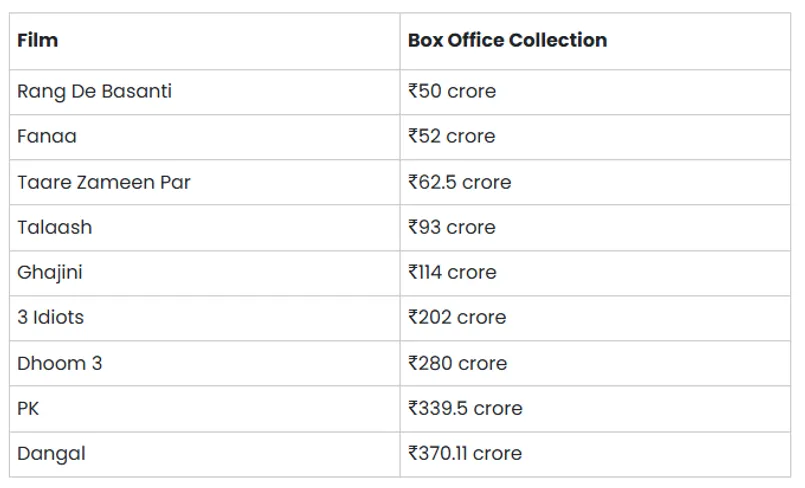
Task: Select the Ghajini film cell
Action: pyautogui.click(x=50, y=272)
